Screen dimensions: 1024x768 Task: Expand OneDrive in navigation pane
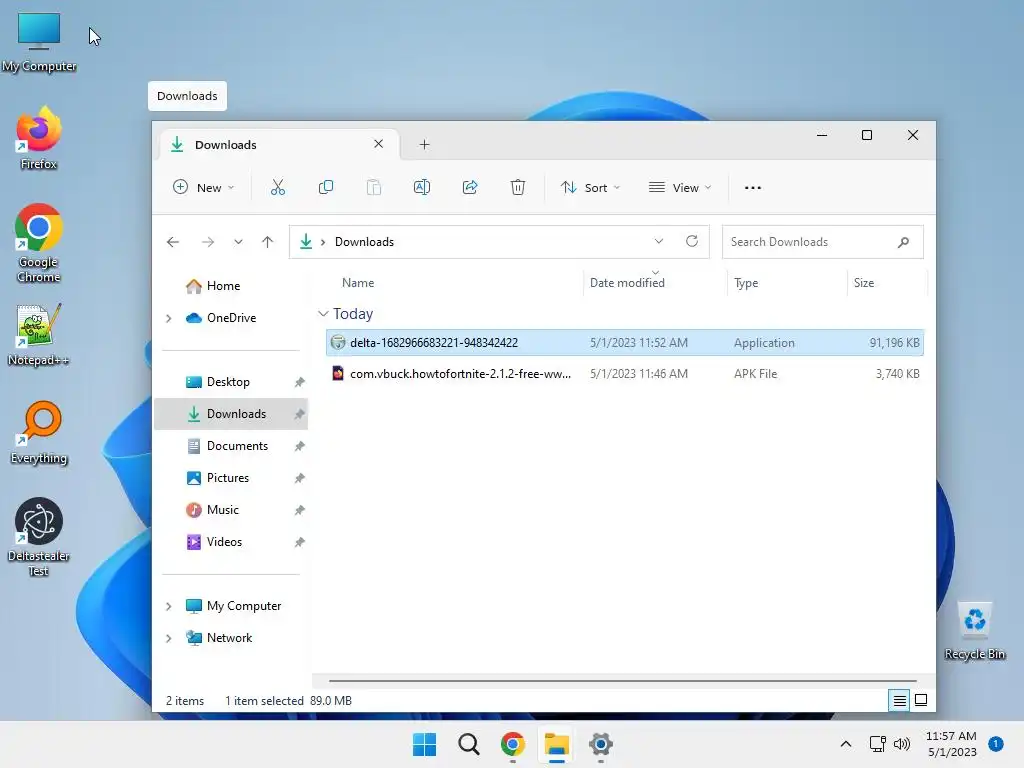168,318
